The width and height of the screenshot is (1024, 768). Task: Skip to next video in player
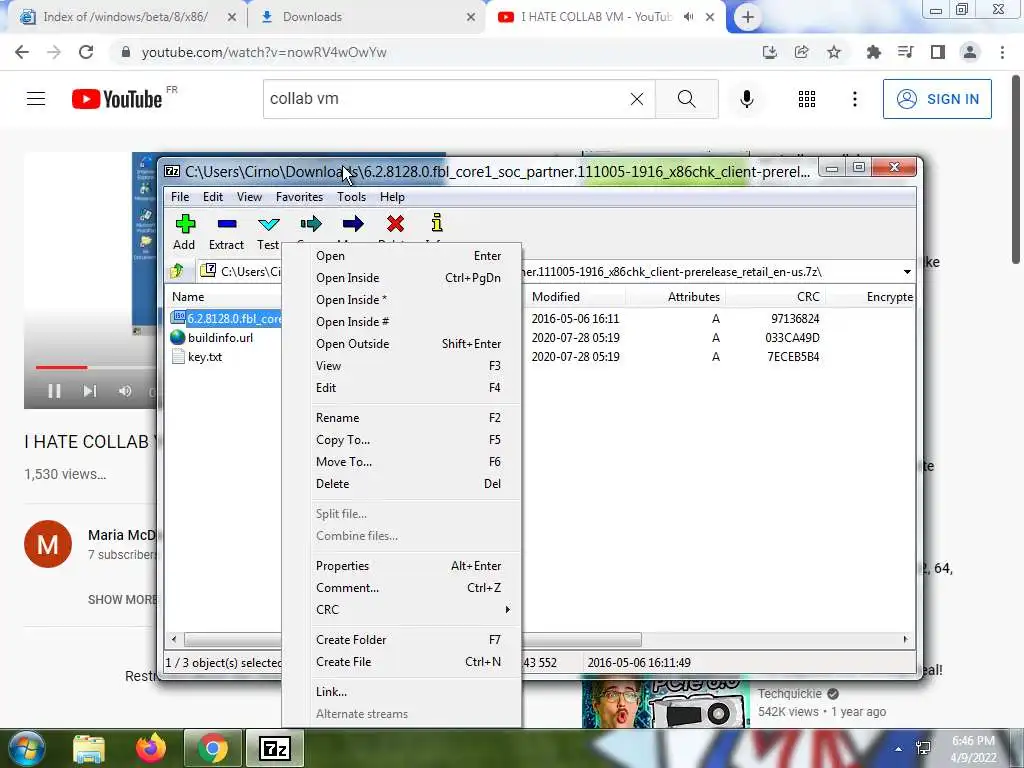(89, 391)
